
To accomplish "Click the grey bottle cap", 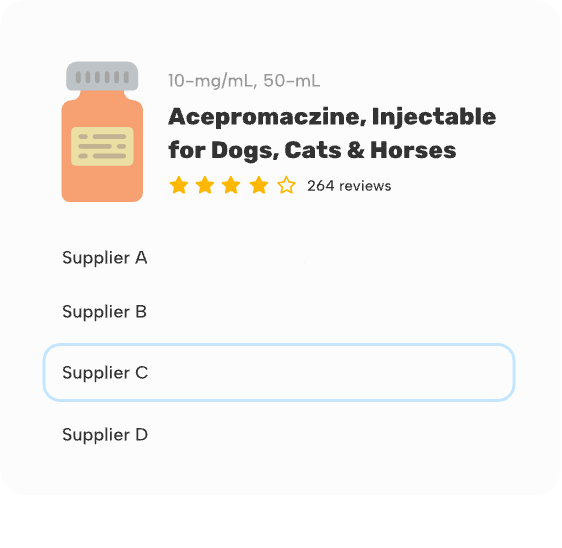I will 102,76.
